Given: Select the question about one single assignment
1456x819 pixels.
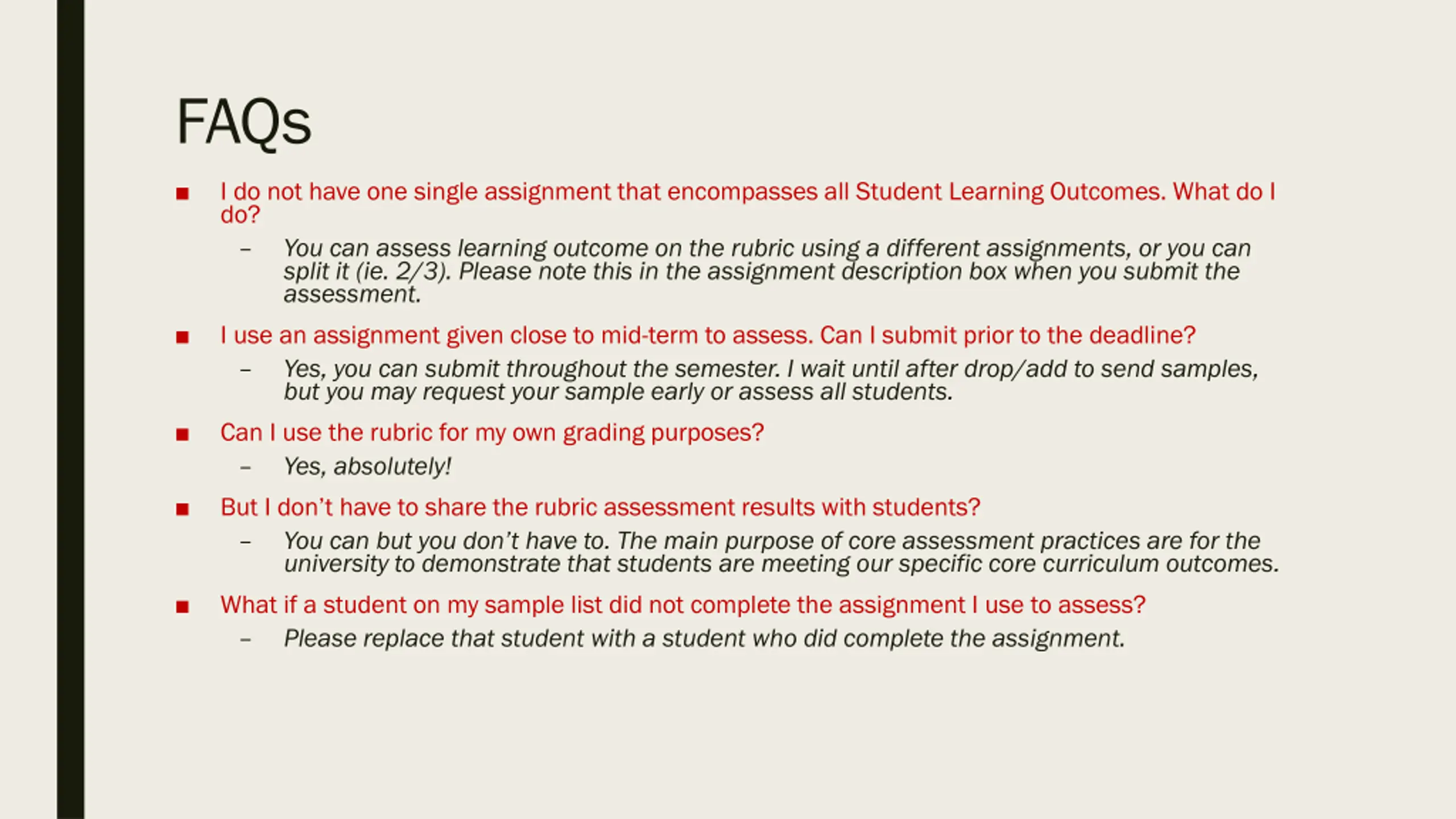Looking at the screenshot, I should click(748, 203).
